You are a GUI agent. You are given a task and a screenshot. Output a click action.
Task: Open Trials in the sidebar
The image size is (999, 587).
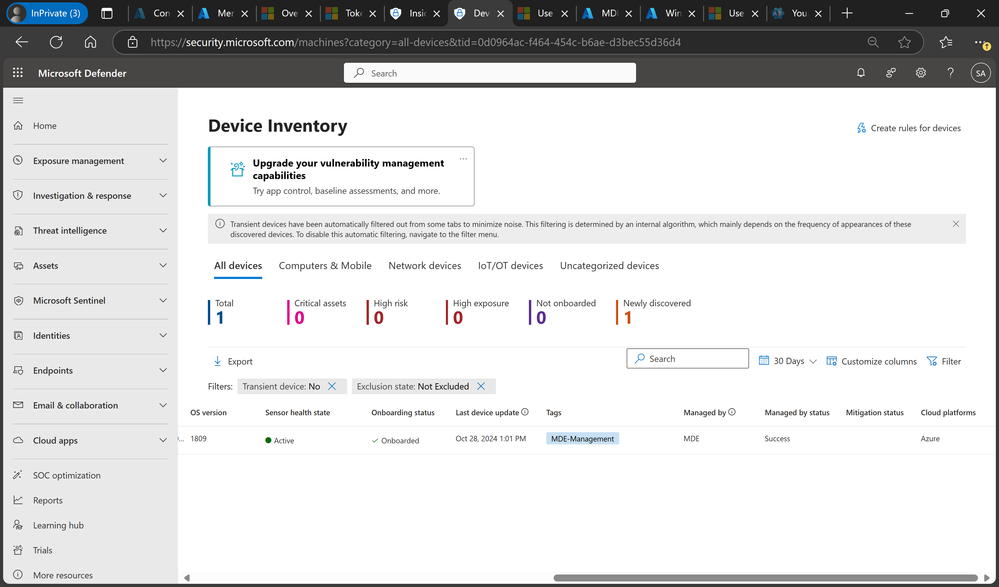pyautogui.click(x=43, y=550)
